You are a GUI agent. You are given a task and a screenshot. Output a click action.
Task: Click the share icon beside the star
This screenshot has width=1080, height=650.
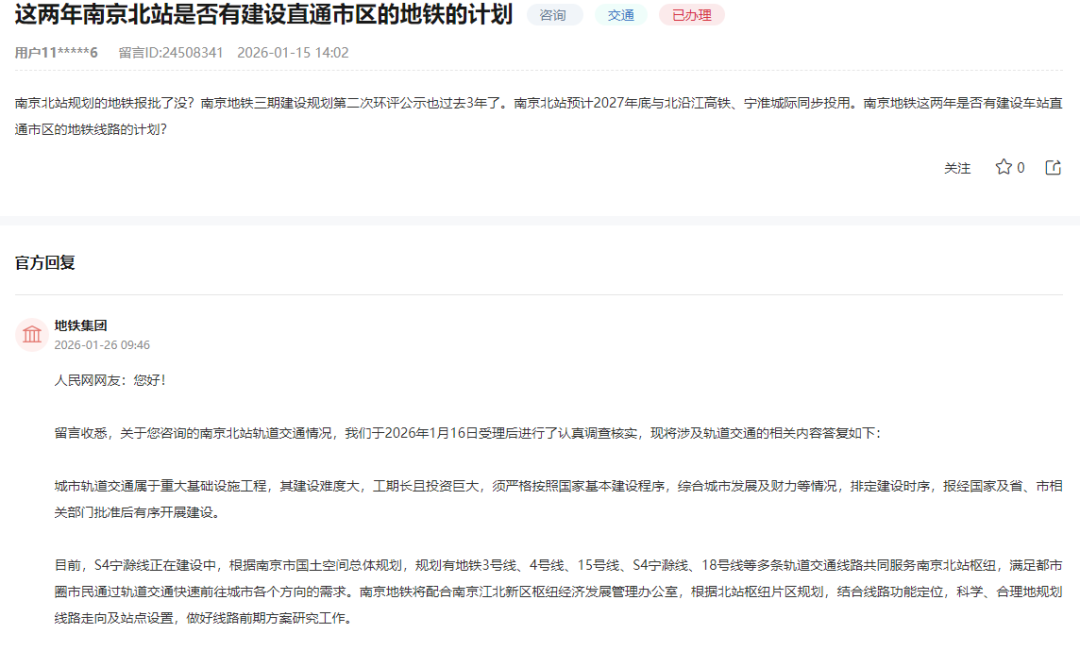point(1053,167)
